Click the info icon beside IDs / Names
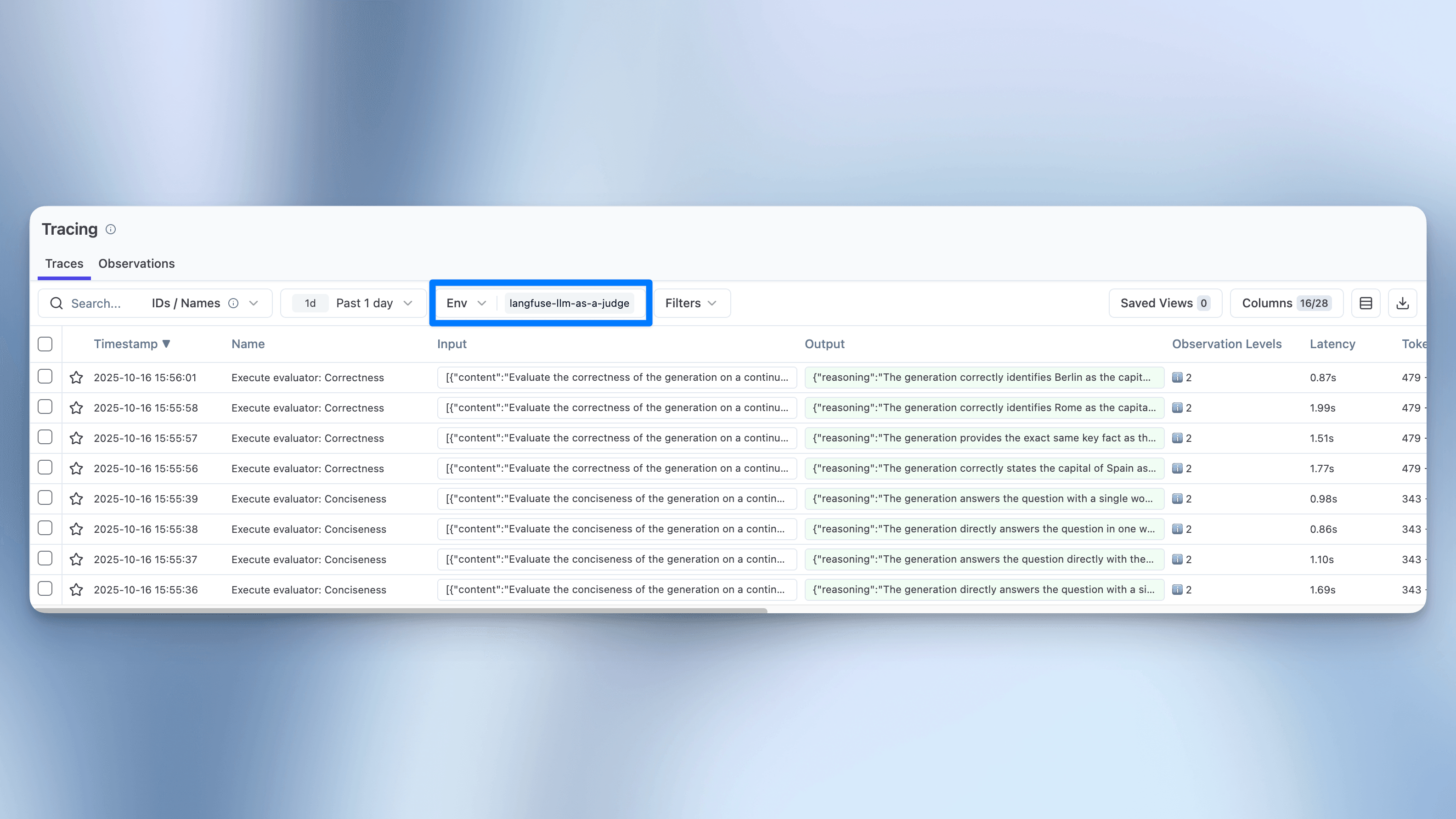Image resolution: width=1456 pixels, height=819 pixels. 233,304
